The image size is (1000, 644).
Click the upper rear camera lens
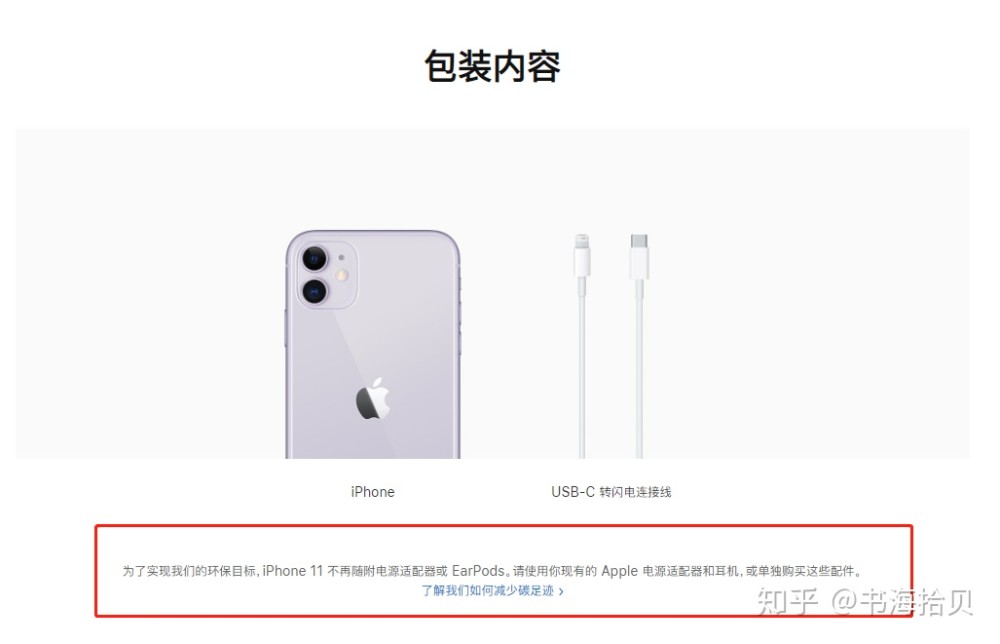pos(314,260)
